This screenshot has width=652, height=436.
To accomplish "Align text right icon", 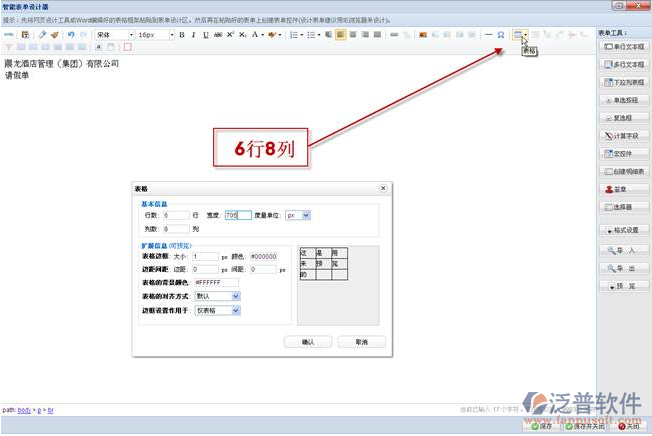I will [x=365, y=35].
